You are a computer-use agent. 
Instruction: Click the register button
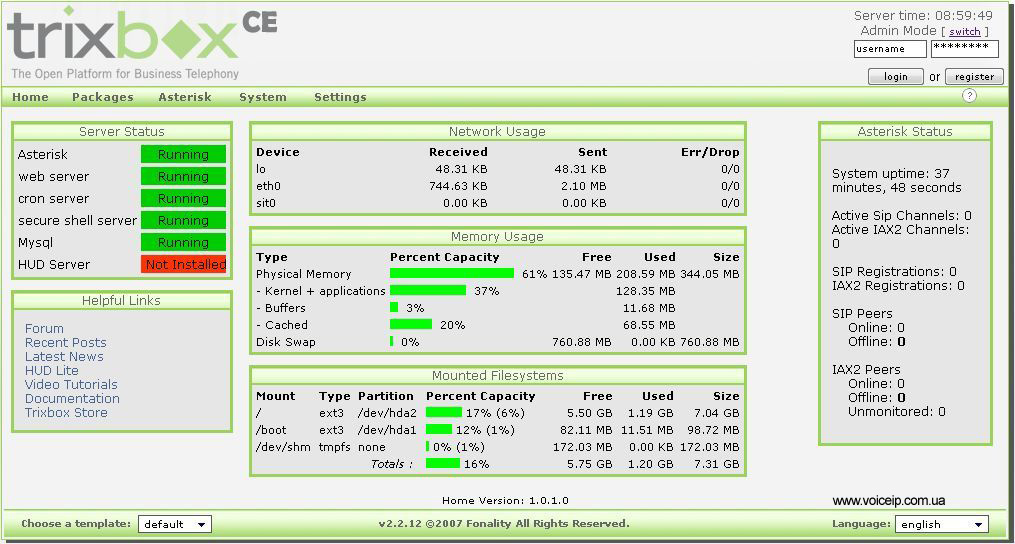click(974, 76)
